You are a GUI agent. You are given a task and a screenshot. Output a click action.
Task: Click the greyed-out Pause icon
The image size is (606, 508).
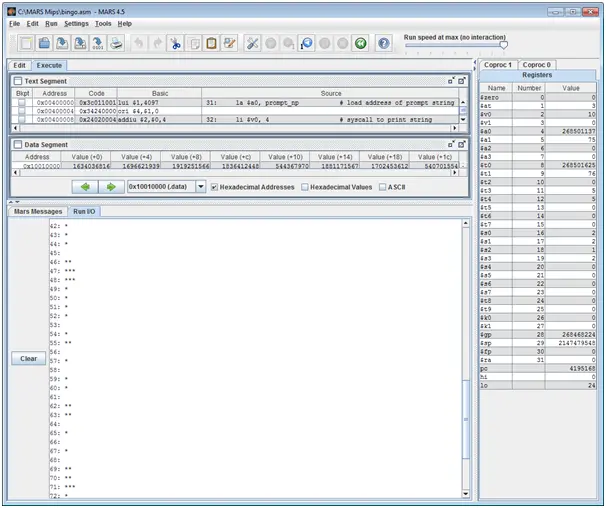click(x=324, y=43)
